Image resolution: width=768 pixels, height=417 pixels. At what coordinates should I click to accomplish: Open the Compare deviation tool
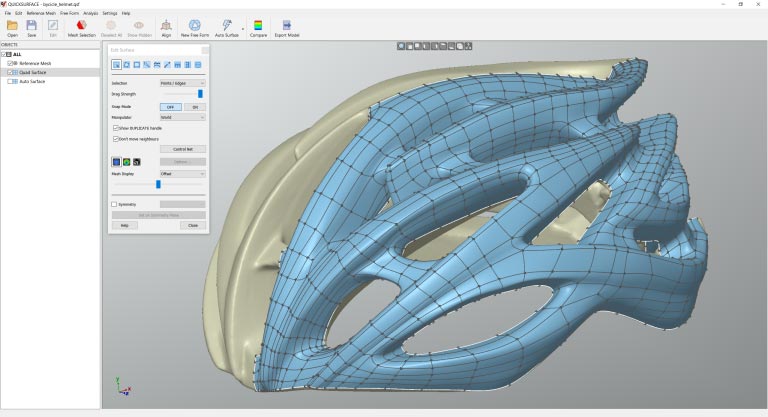click(x=258, y=26)
